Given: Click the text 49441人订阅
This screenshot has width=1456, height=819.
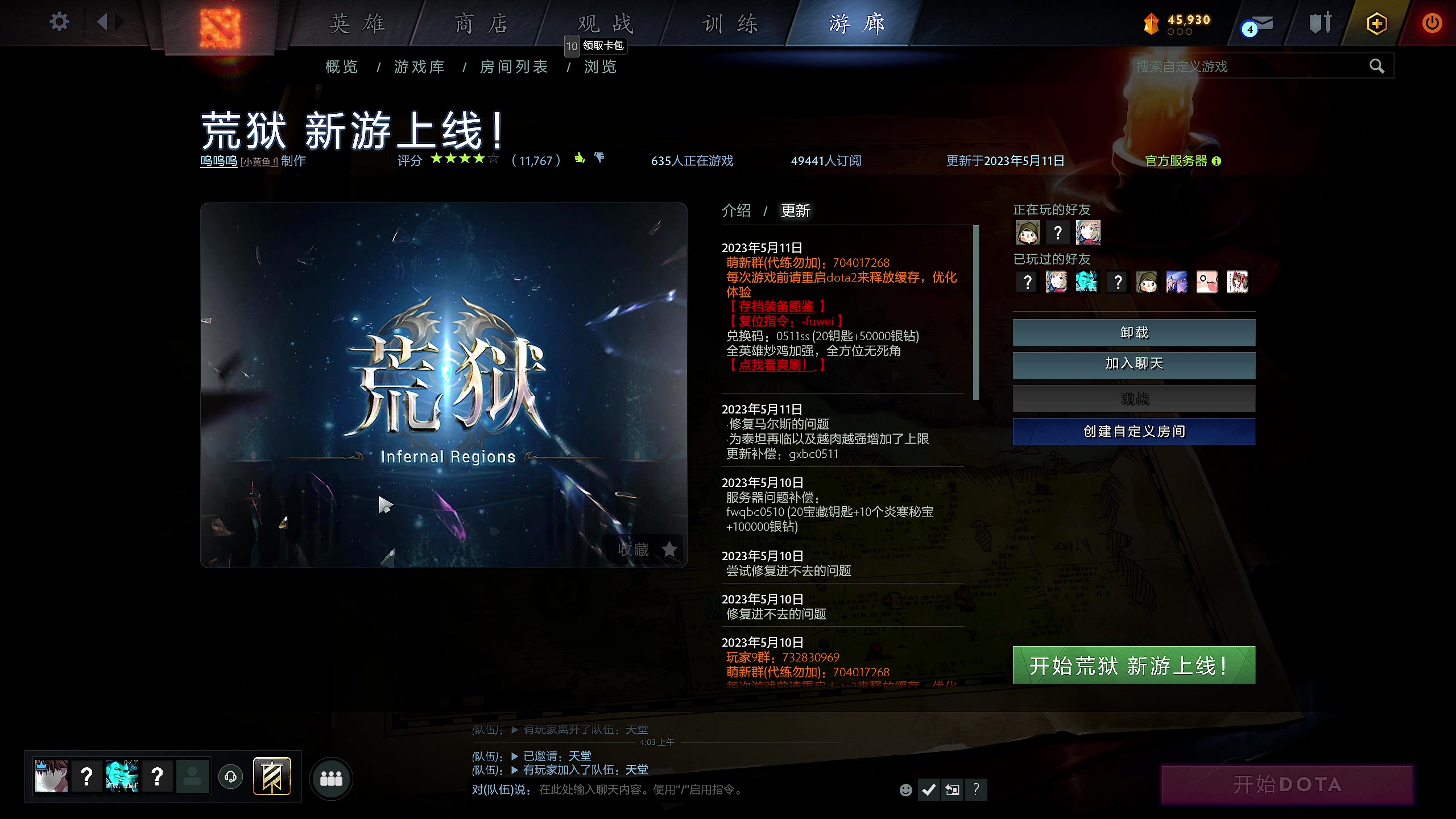Looking at the screenshot, I should tap(826, 161).
